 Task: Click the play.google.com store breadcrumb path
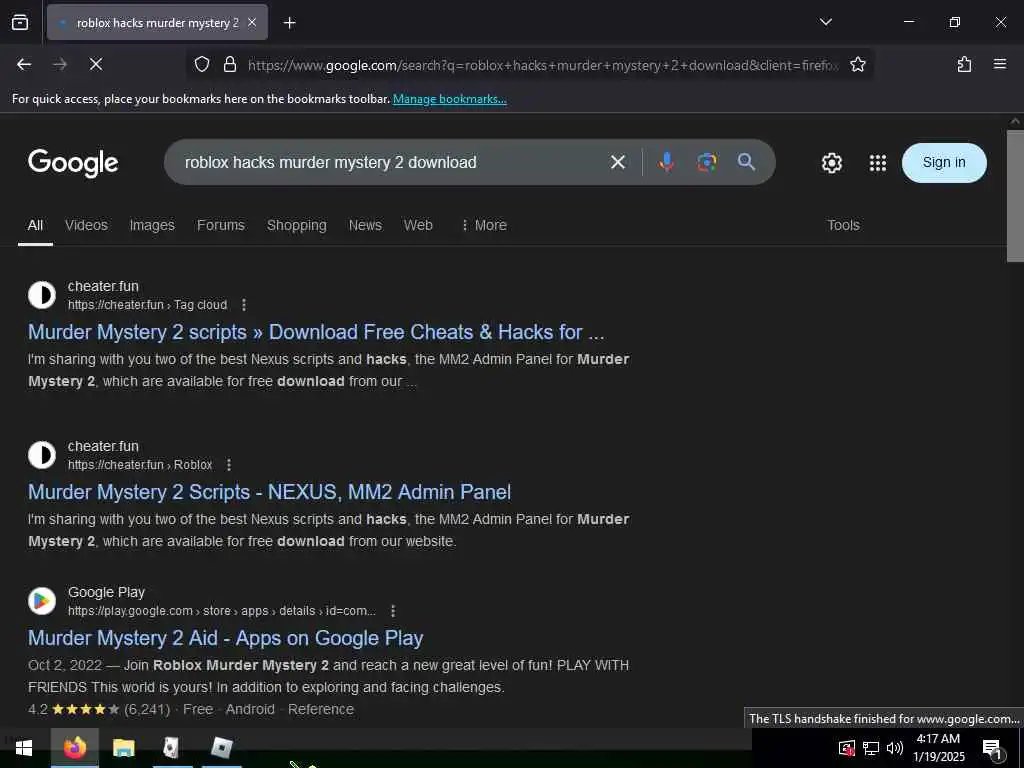[x=222, y=611]
